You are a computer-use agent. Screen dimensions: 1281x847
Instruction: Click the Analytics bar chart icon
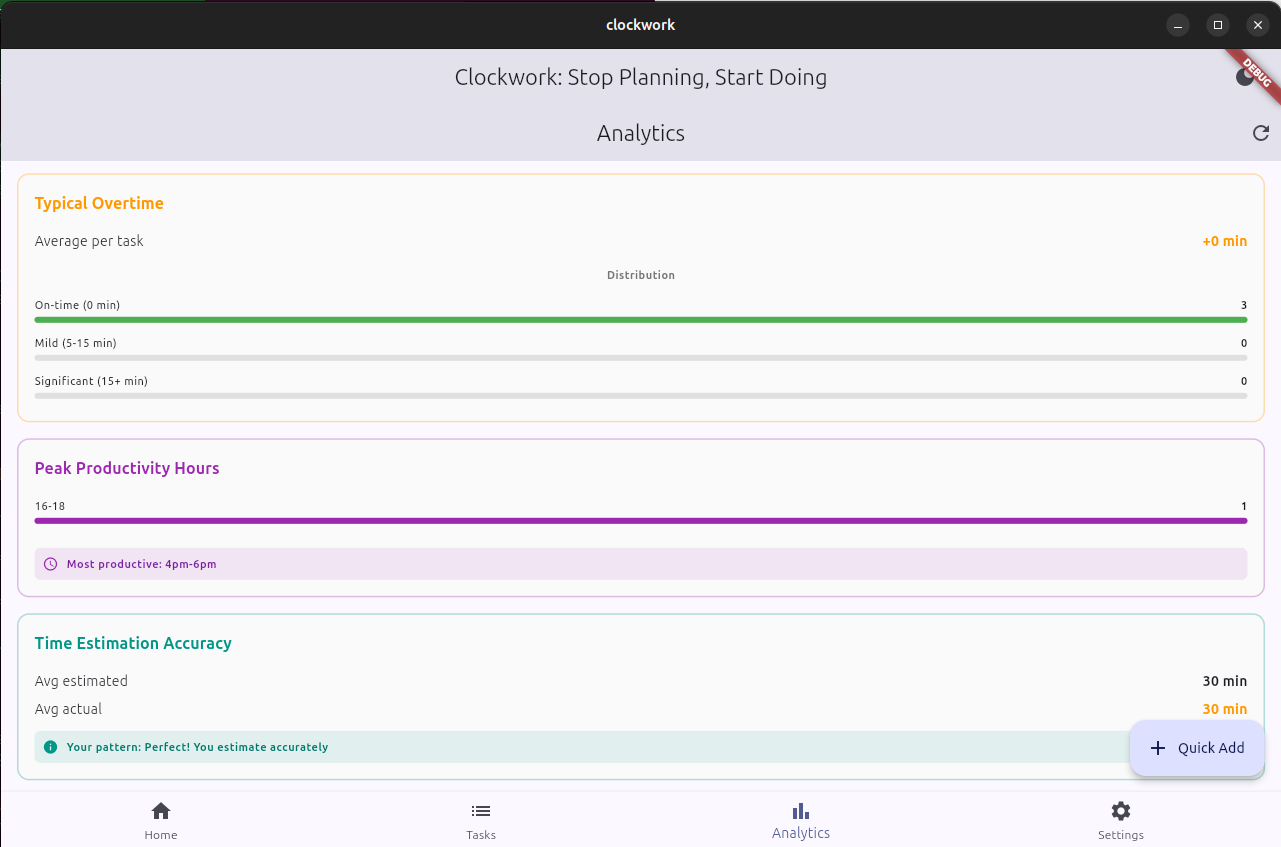[x=801, y=810]
